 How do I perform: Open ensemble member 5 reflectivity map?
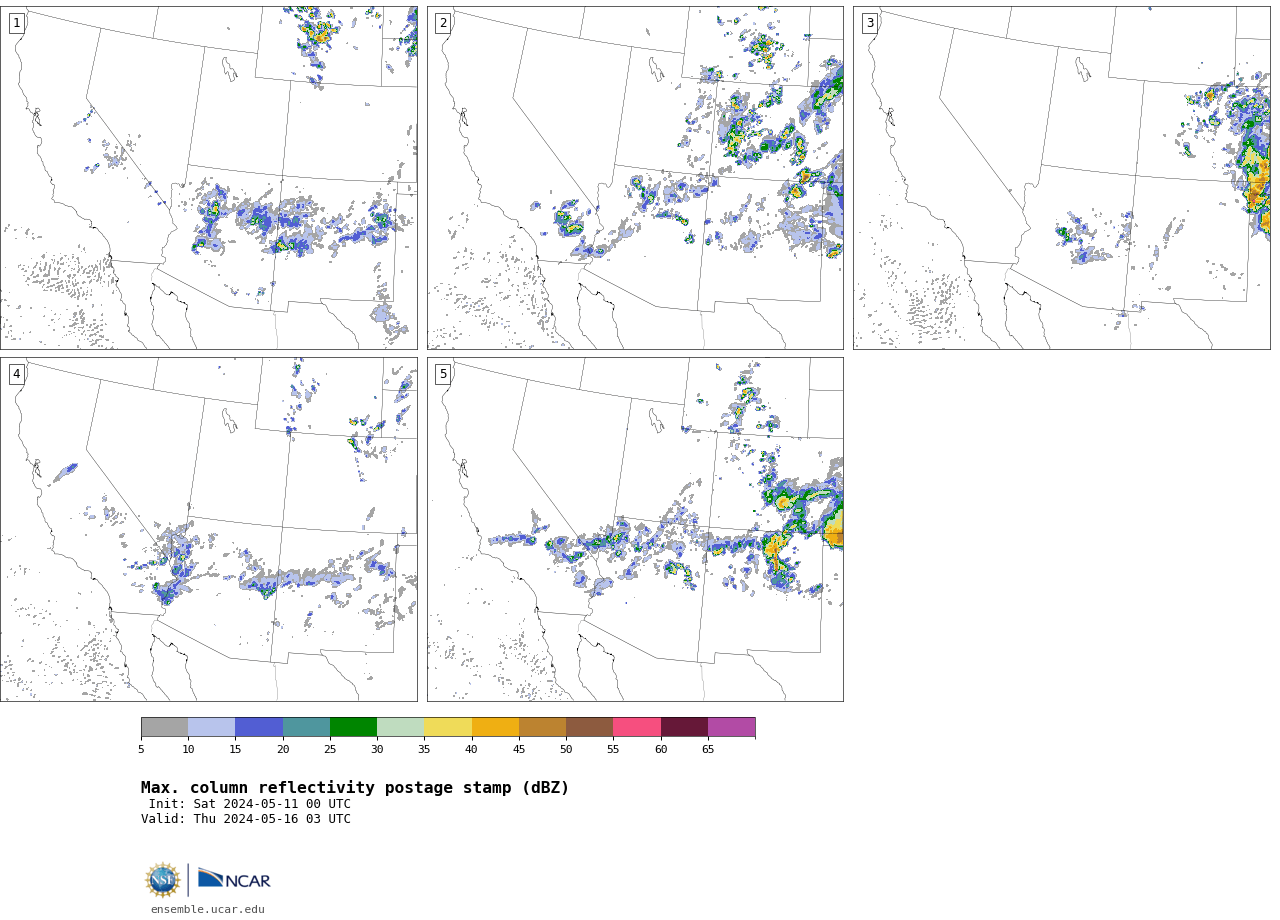point(635,530)
